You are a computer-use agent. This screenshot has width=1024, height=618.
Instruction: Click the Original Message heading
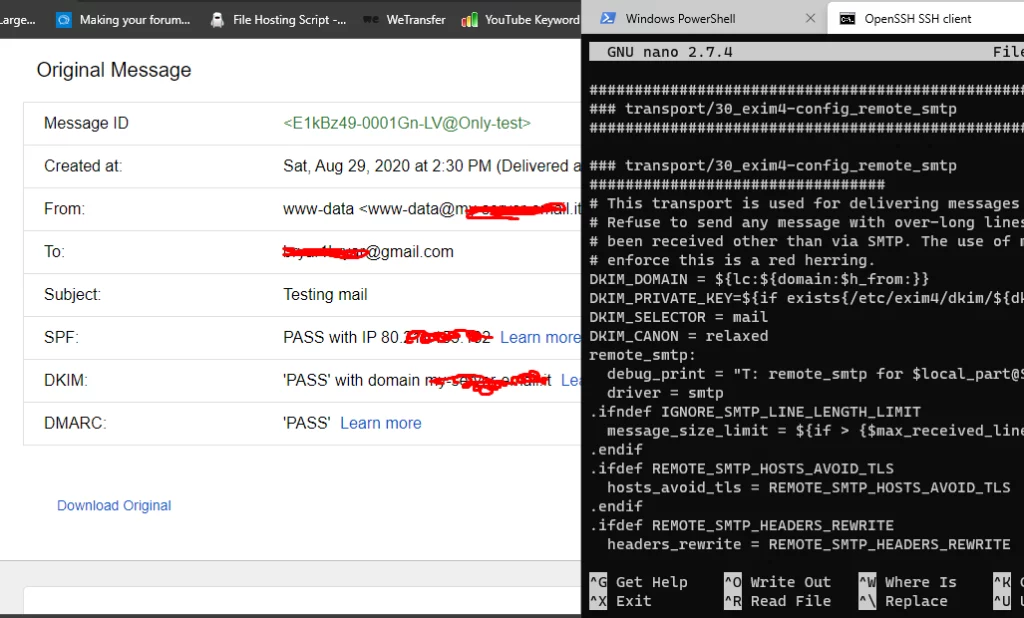114,70
